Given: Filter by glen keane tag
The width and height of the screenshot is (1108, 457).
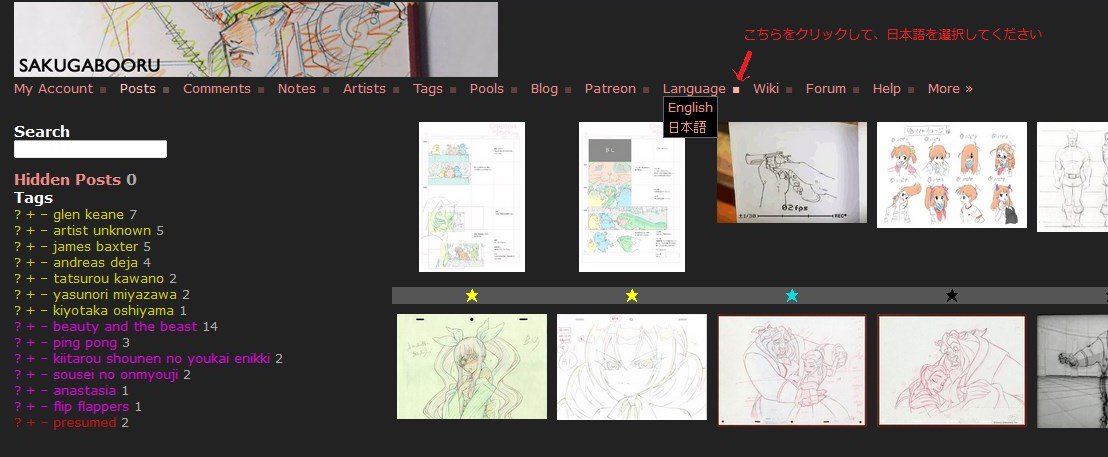Looking at the screenshot, I should point(88,215).
